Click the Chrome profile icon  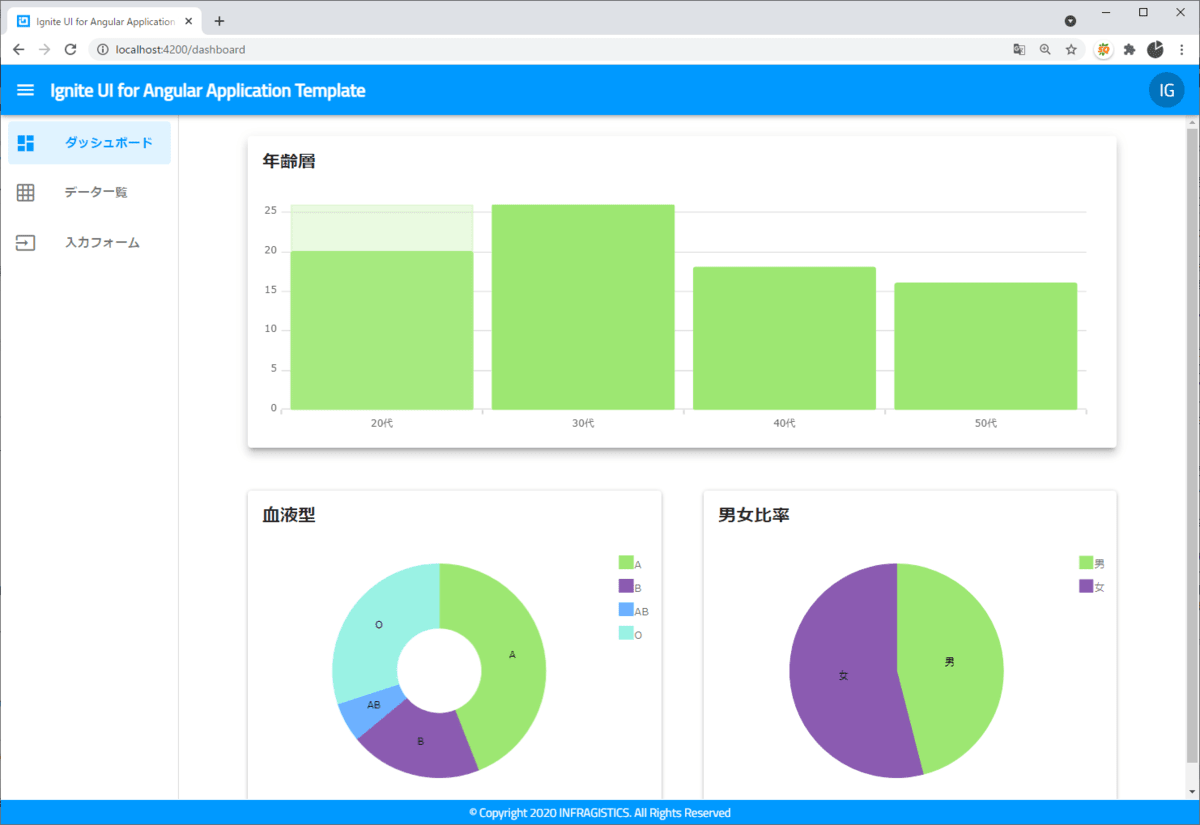pyautogui.click(x=1155, y=49)
